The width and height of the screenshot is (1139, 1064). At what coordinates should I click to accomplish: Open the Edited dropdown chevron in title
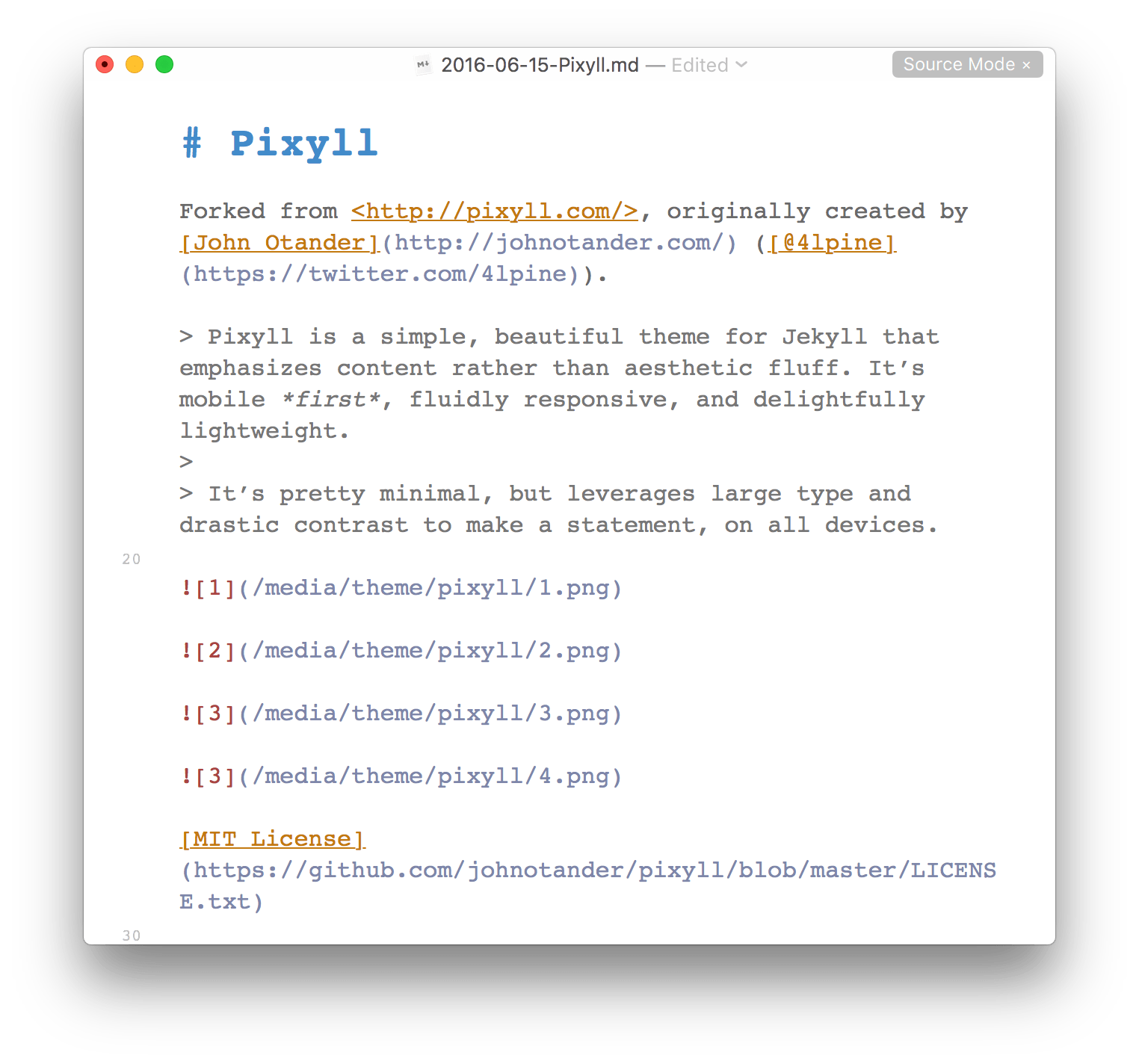point(741,65)
